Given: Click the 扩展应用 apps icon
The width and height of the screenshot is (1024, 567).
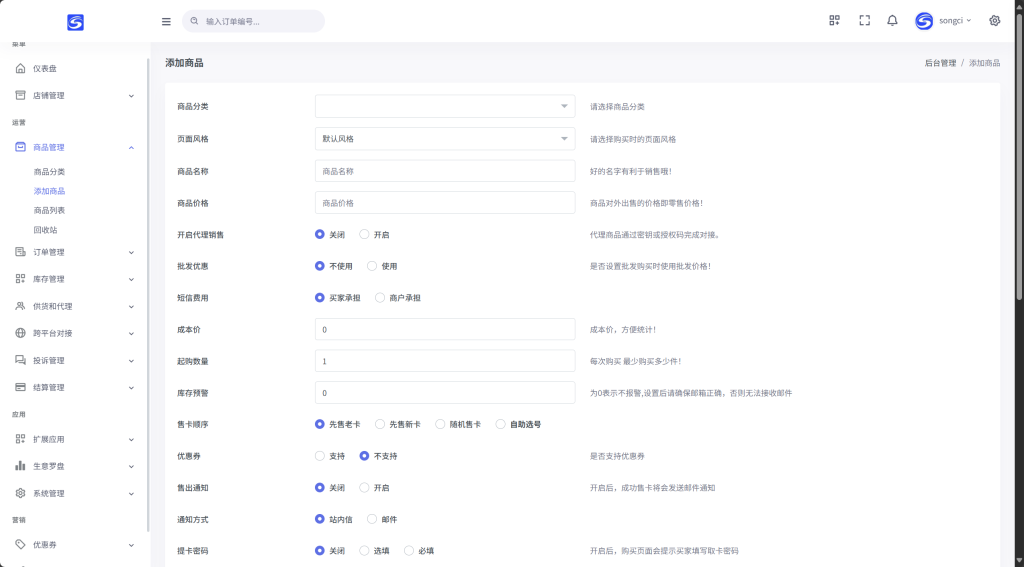Looking at the screenshot, I should tap(20, 440).
